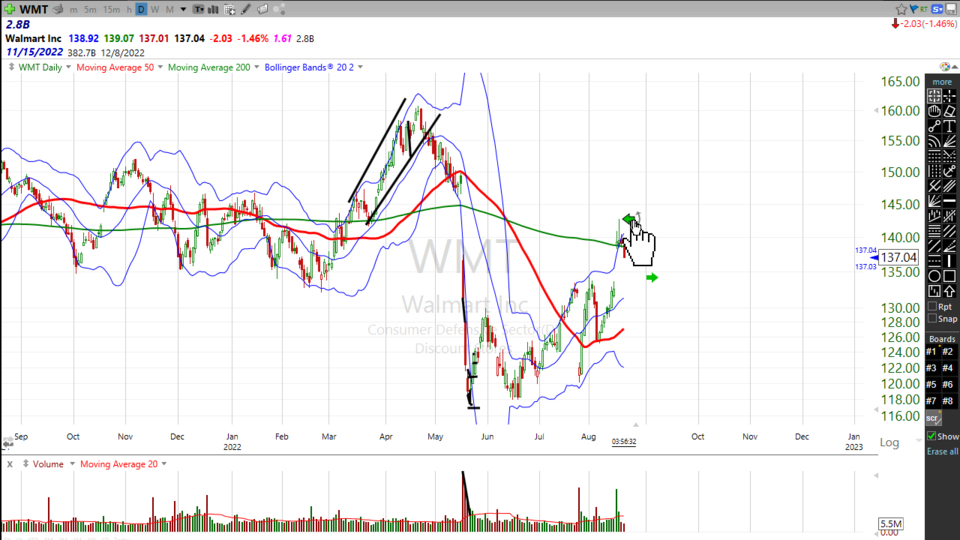Enable the Snap checkbox
960x540 pixels.
932,319
